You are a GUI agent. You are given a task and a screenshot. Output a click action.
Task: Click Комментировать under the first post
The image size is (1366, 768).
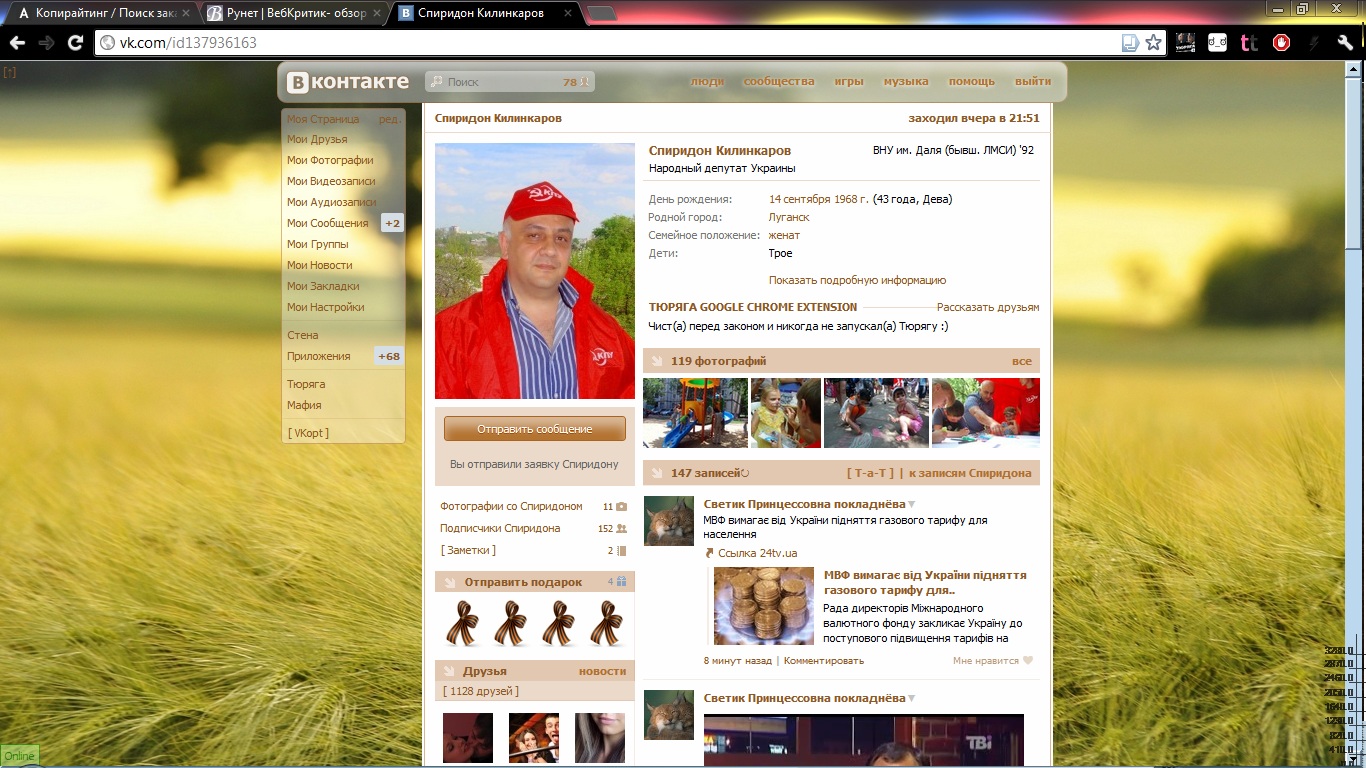pos(823,660)
